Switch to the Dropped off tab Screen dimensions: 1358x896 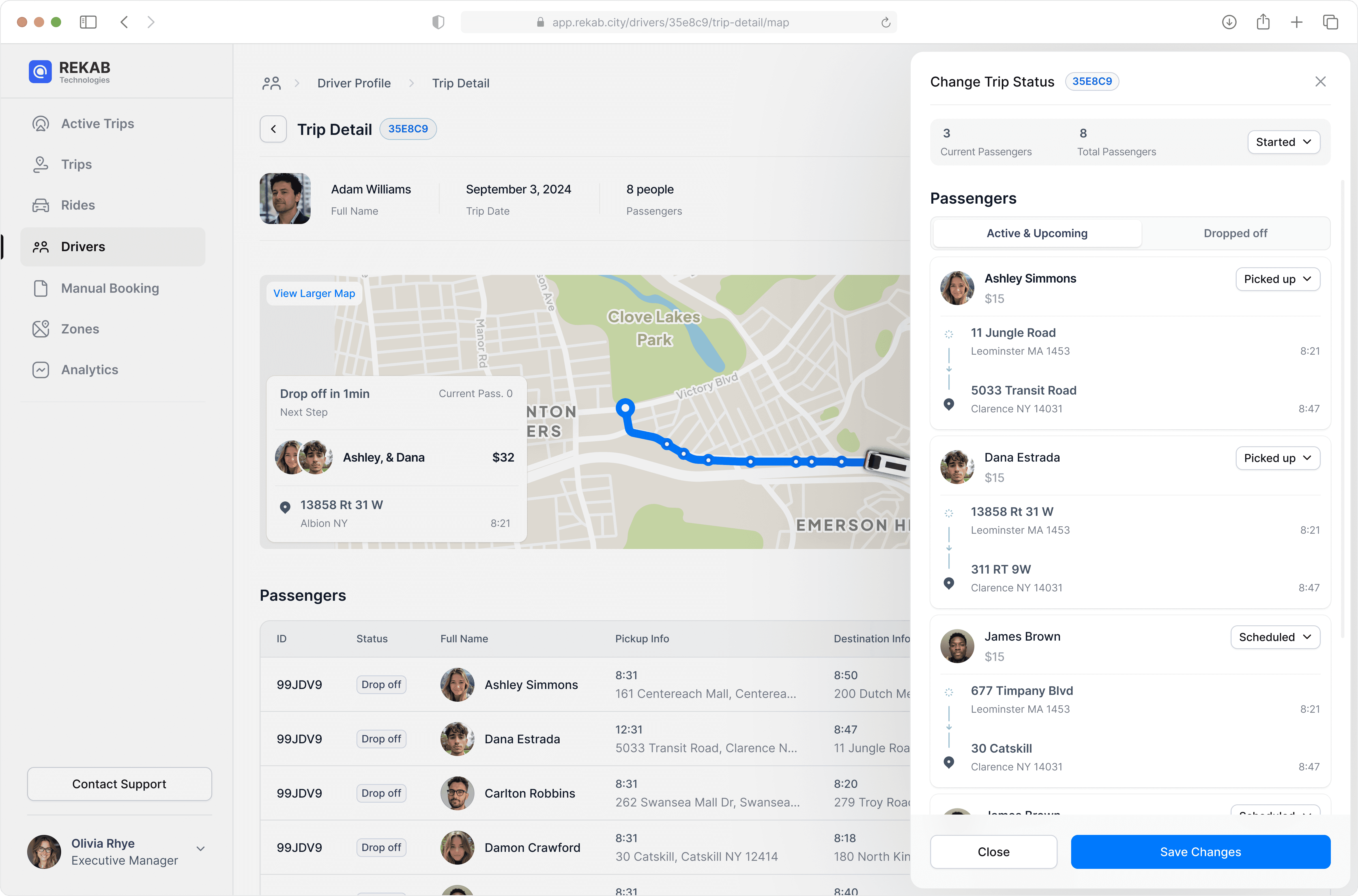[x=1235, y=233]
